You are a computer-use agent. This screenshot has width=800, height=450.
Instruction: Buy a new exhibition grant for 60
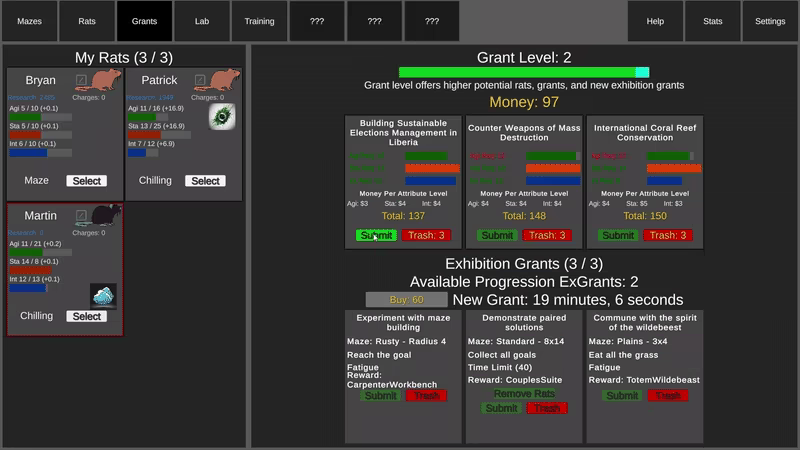click(x=407, y=299)
